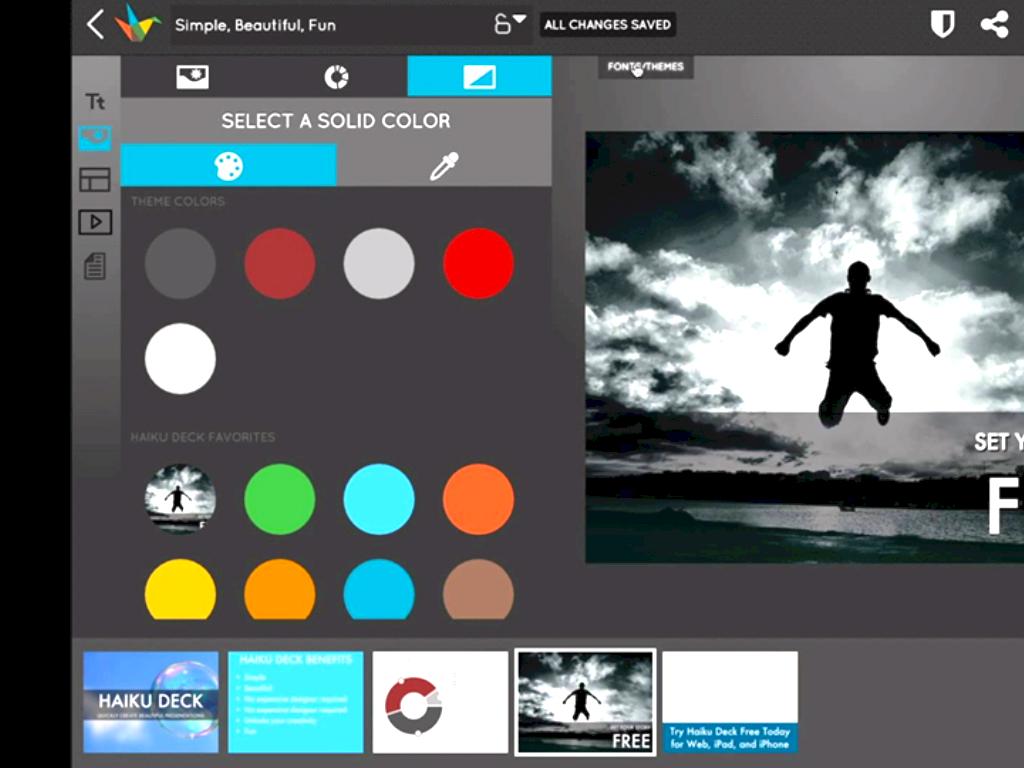
Task: Open the privacy lock dropdown
Action: (509, 25)
